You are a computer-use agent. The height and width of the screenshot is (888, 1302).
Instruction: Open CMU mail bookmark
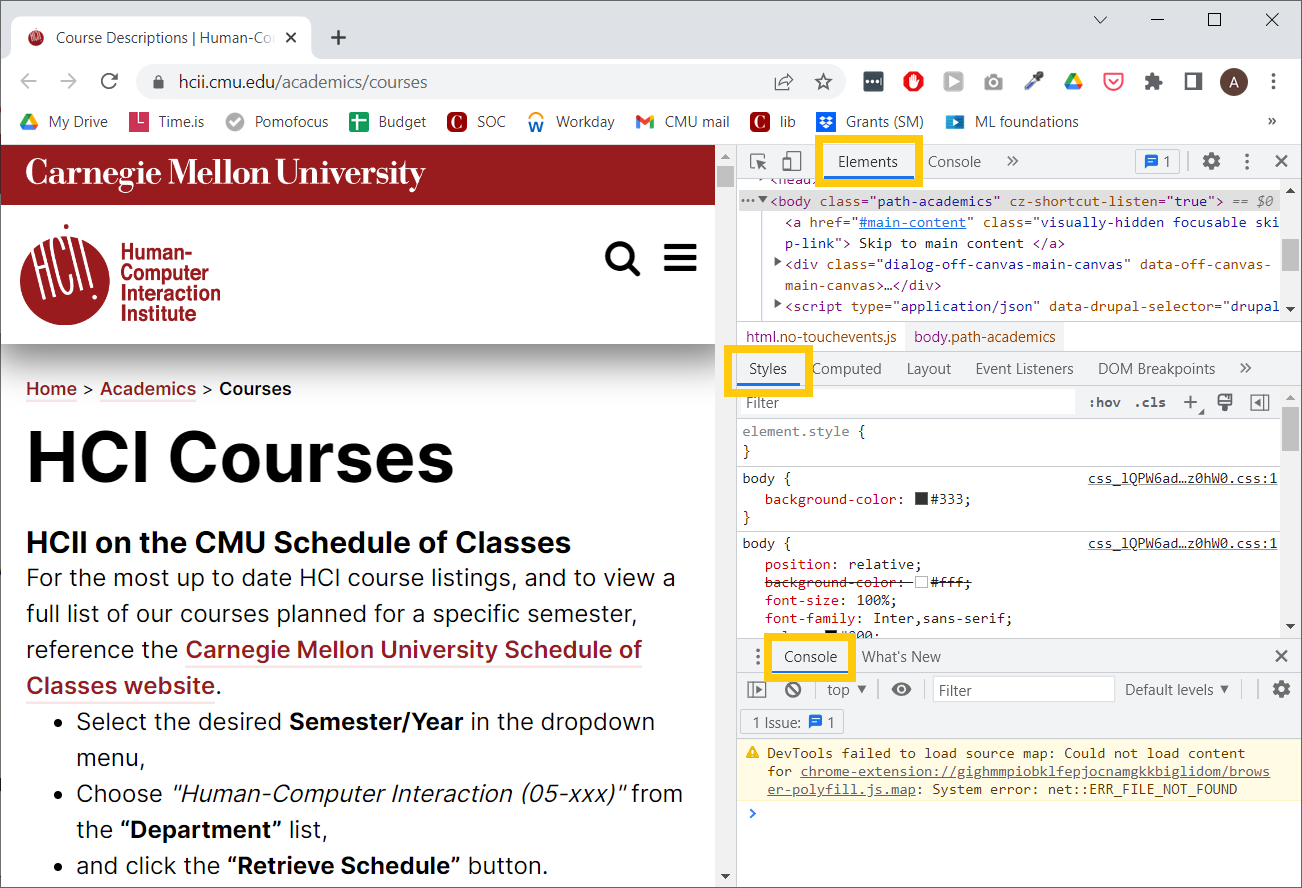pyautogui.click(x=682, y=122)
